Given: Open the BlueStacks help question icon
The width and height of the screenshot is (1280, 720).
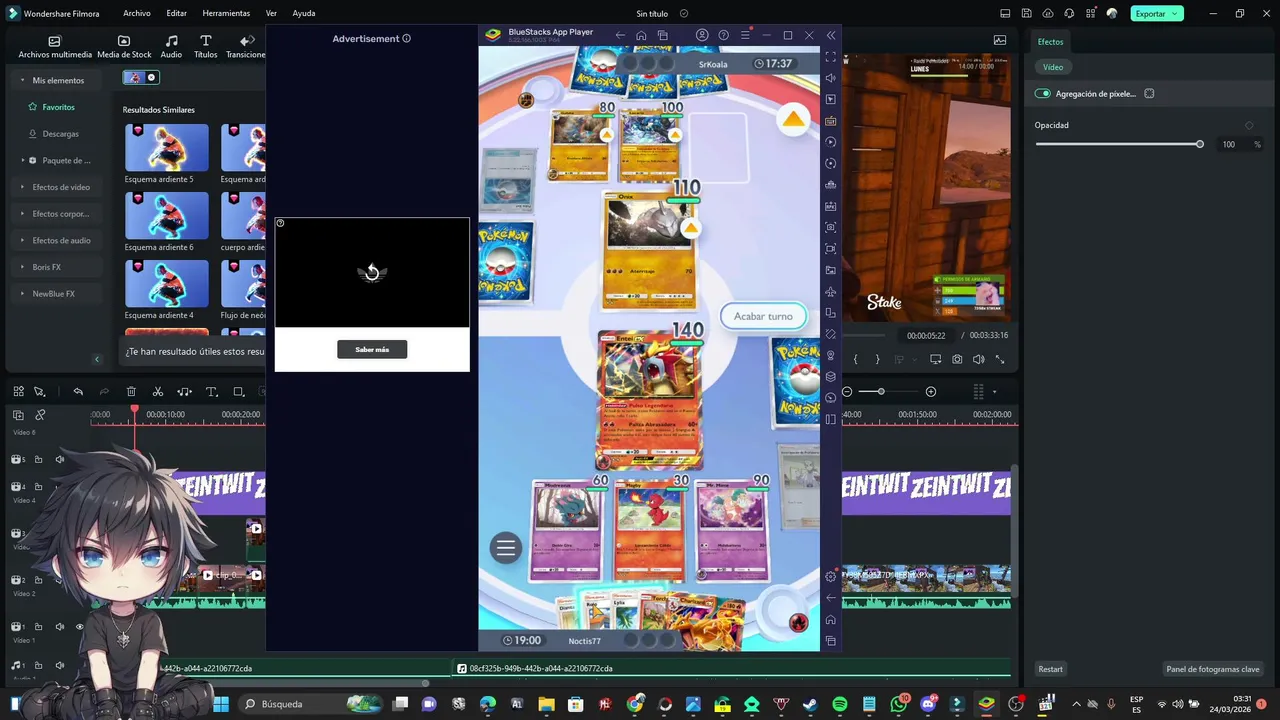Looking at the screenshot, I should click(x=723, y=36).
